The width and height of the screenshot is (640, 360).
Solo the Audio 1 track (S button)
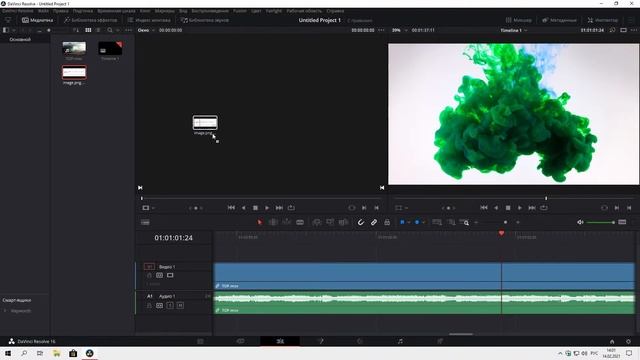(170, 305)
